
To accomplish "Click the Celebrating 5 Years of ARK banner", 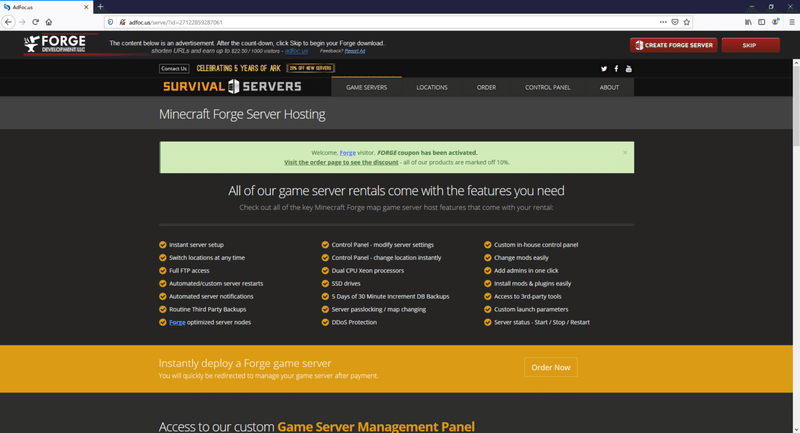I will click(238, 68).
